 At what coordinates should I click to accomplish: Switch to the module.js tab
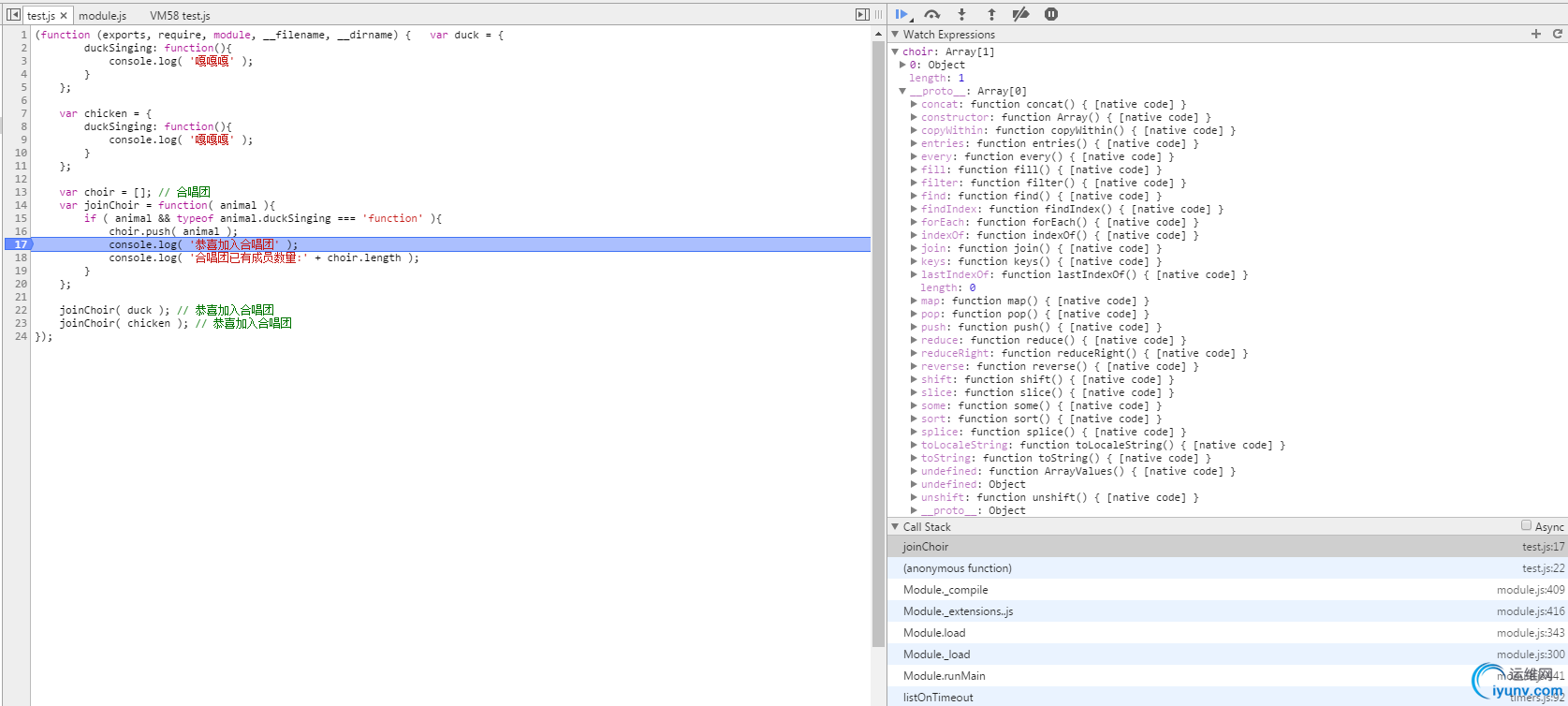[x=102, y=16]
